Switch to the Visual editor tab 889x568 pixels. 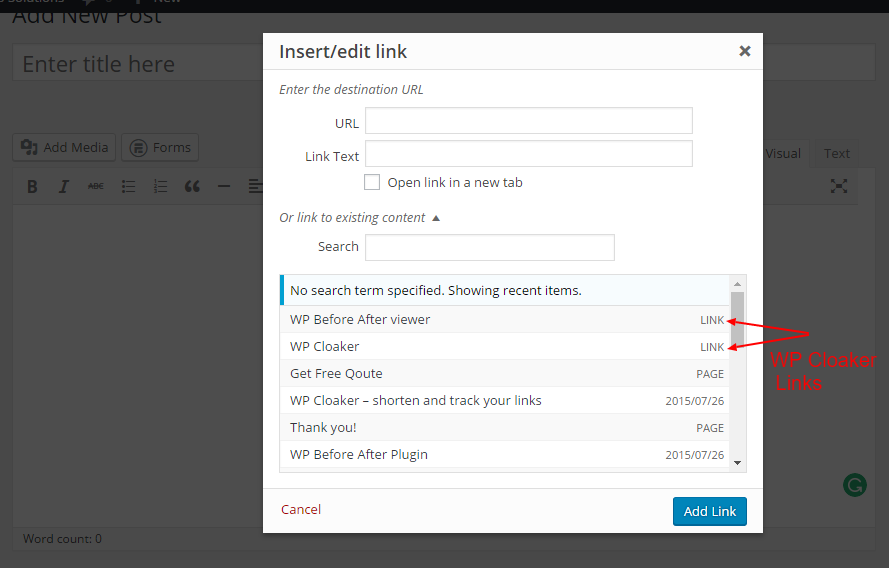click(783, 153)
